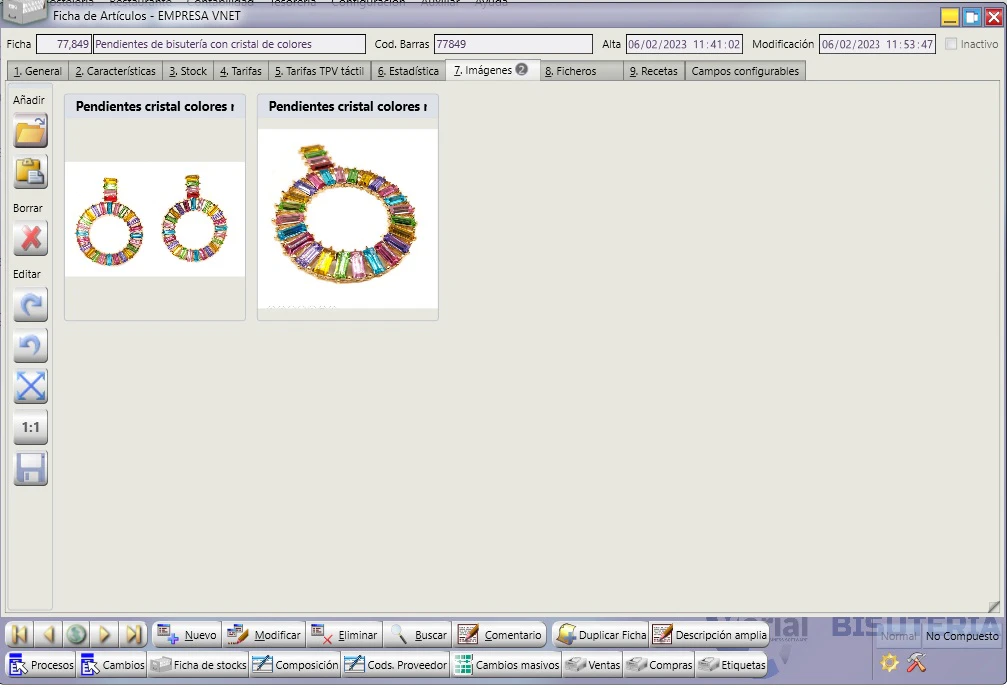This screenshot has height=688, width=1007.
Task: Paste image from clipboard icon
Action: [30, 172]
